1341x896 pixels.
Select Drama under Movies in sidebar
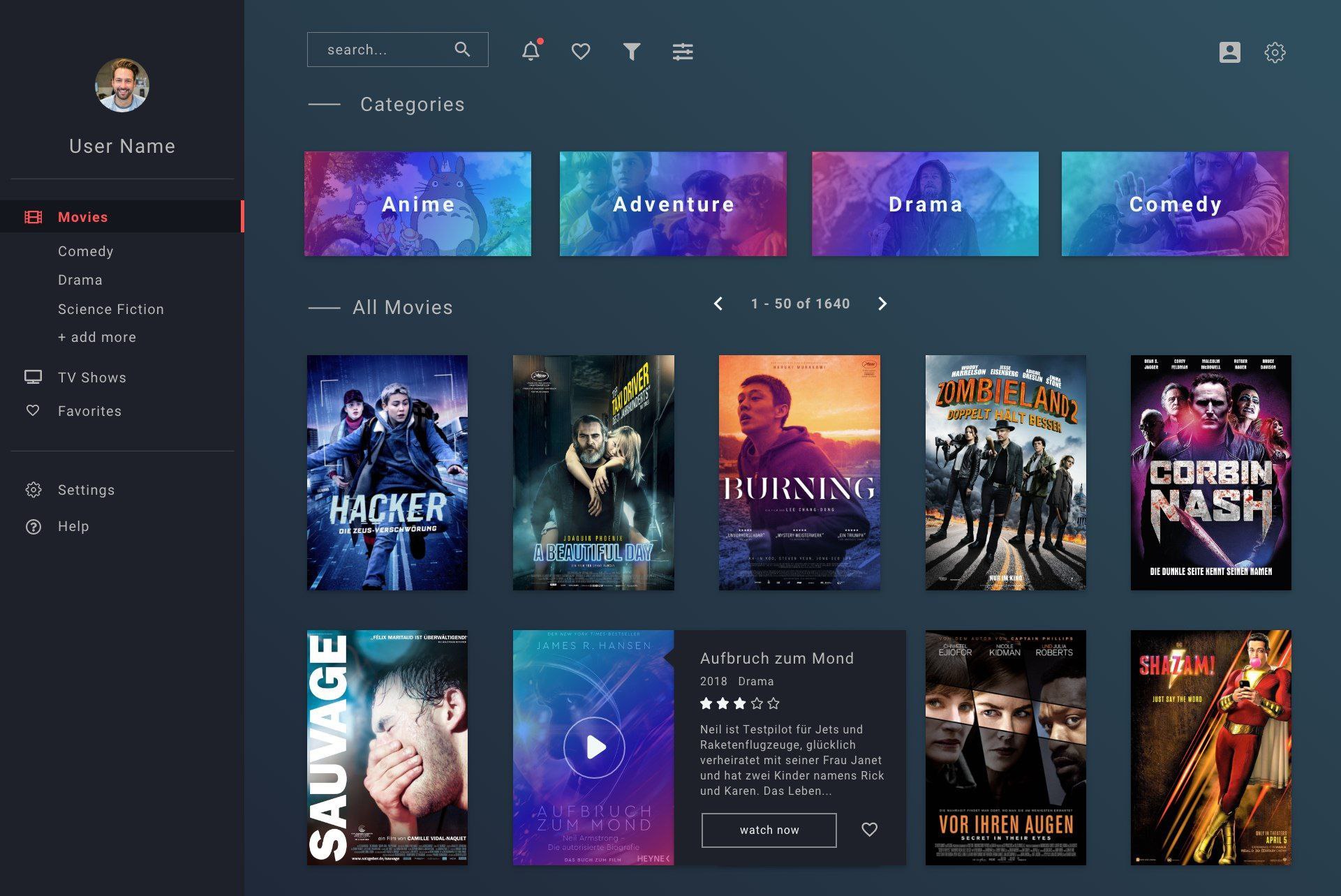80,280
